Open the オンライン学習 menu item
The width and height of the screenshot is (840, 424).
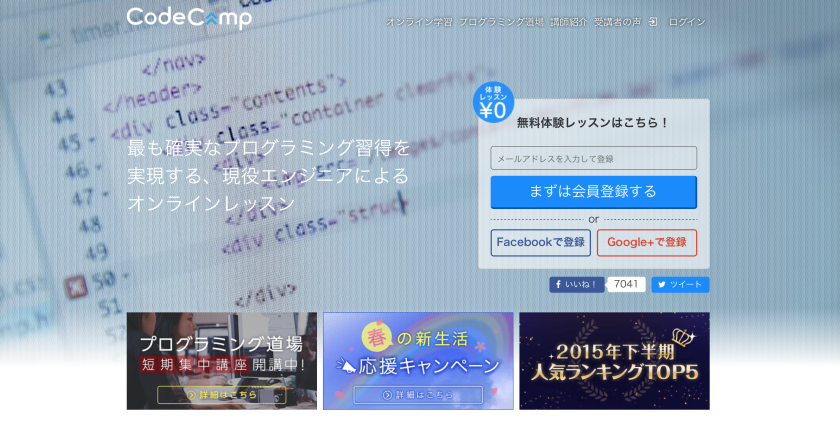pyautogui.click(x=419, y=22)
